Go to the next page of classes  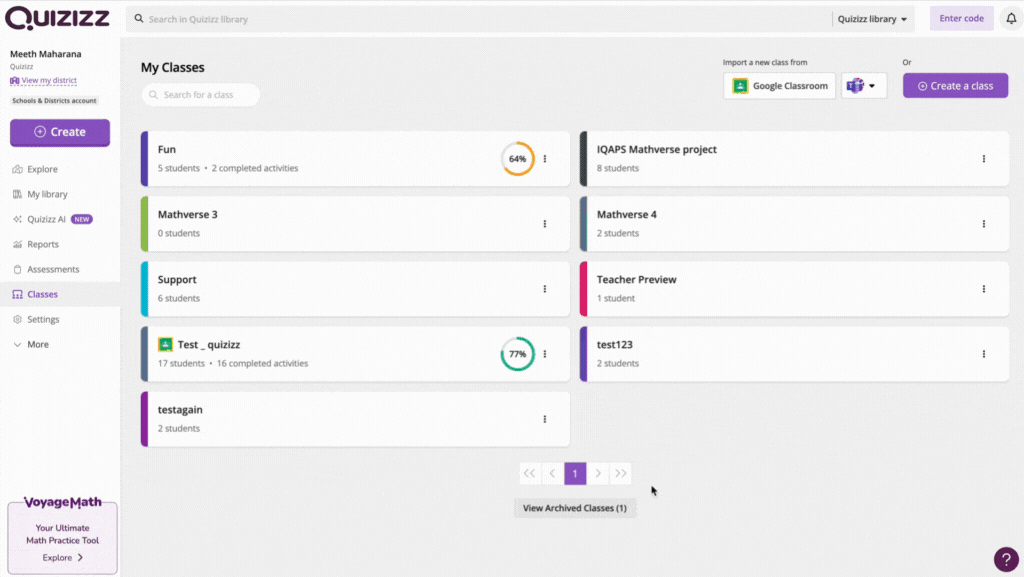[598, 473]
